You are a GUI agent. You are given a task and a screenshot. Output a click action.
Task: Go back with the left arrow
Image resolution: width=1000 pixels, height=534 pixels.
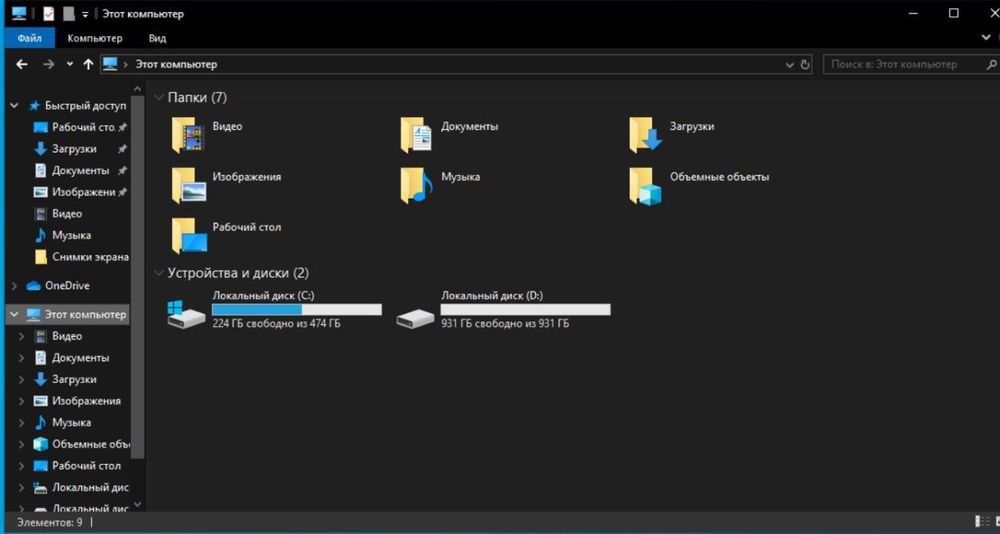point(22,64)
